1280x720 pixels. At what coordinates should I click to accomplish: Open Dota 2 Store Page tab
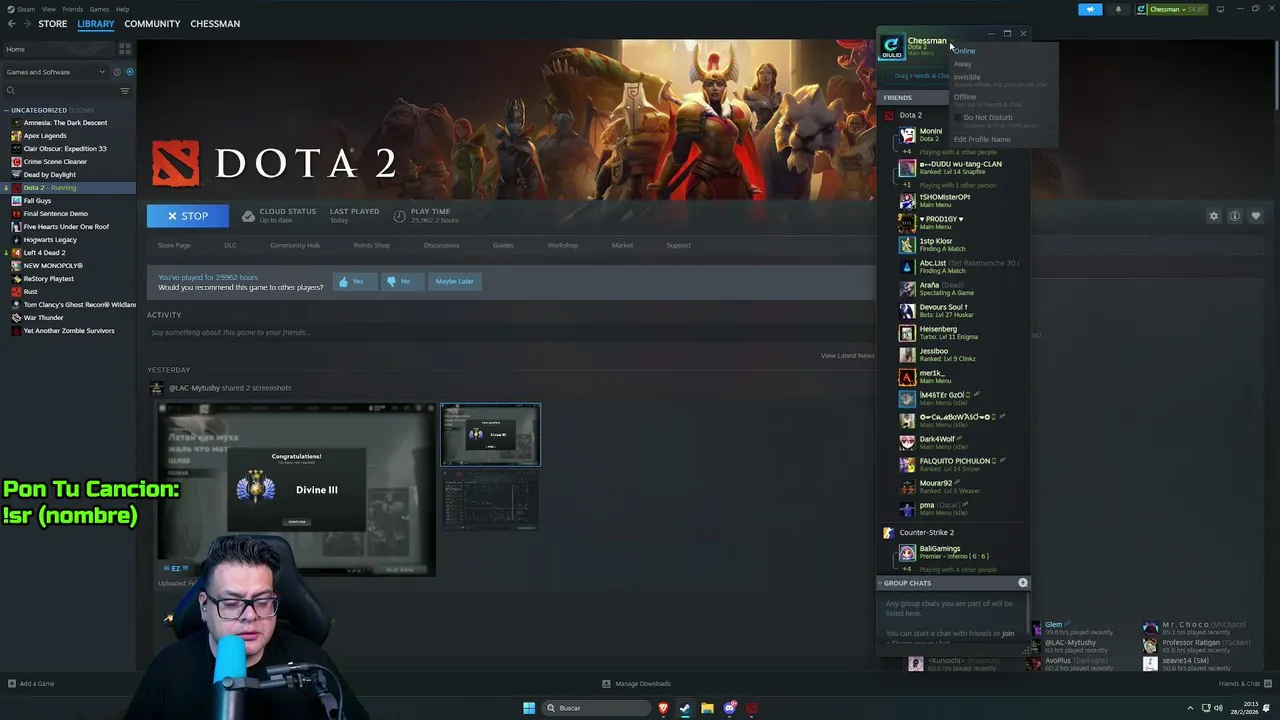click(174, 245)
